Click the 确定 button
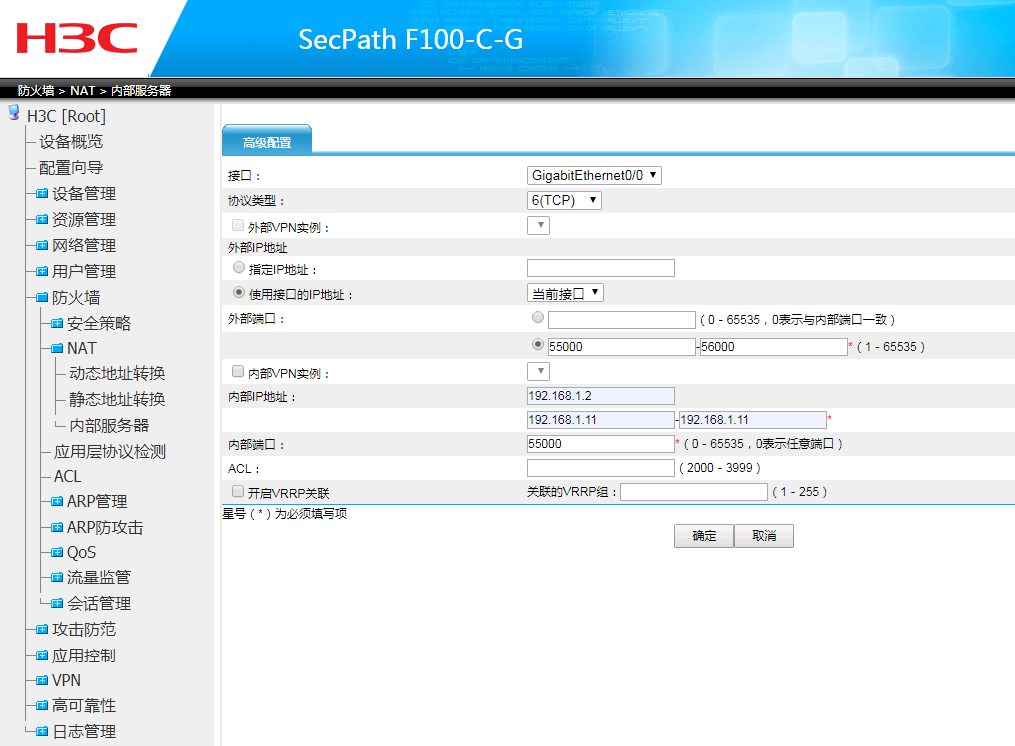Screen dimensions: 1015x746 click(x=704, y=536)
